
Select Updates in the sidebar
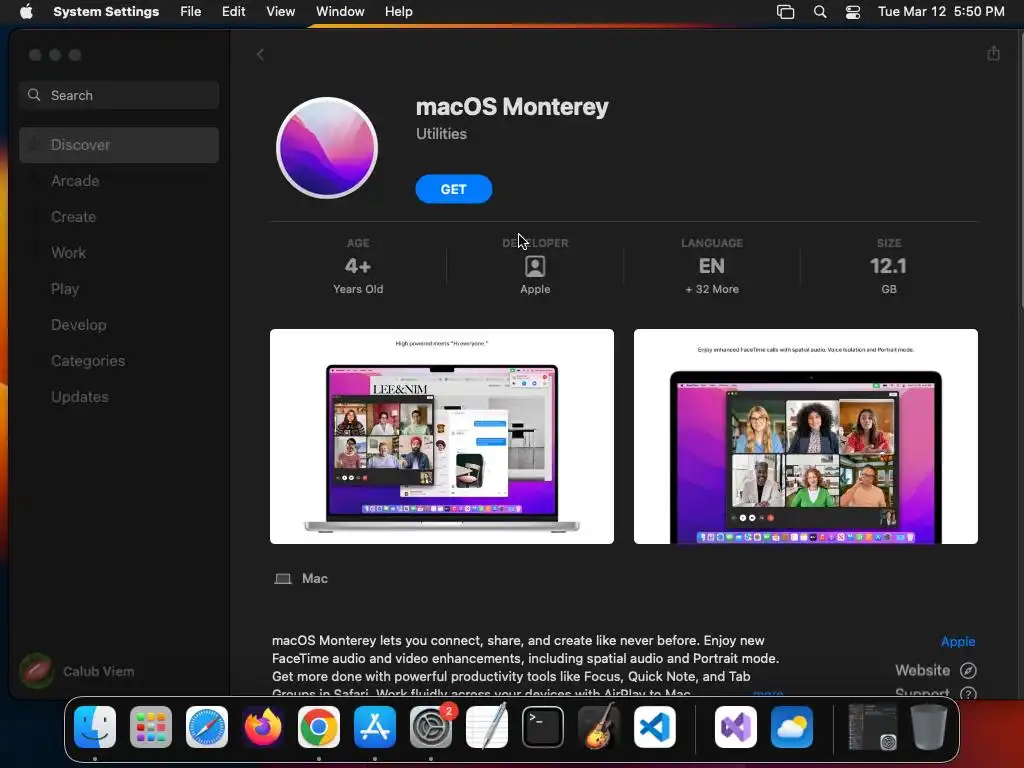(119, 396)
